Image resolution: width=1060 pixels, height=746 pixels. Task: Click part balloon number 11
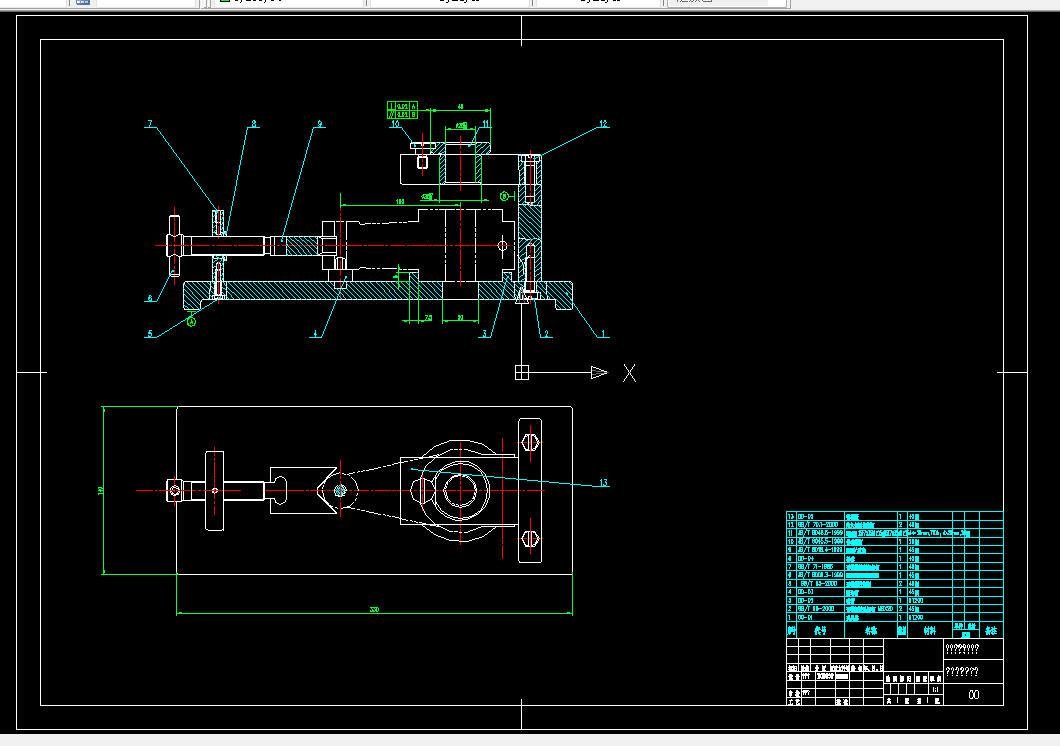click(485, 124)
